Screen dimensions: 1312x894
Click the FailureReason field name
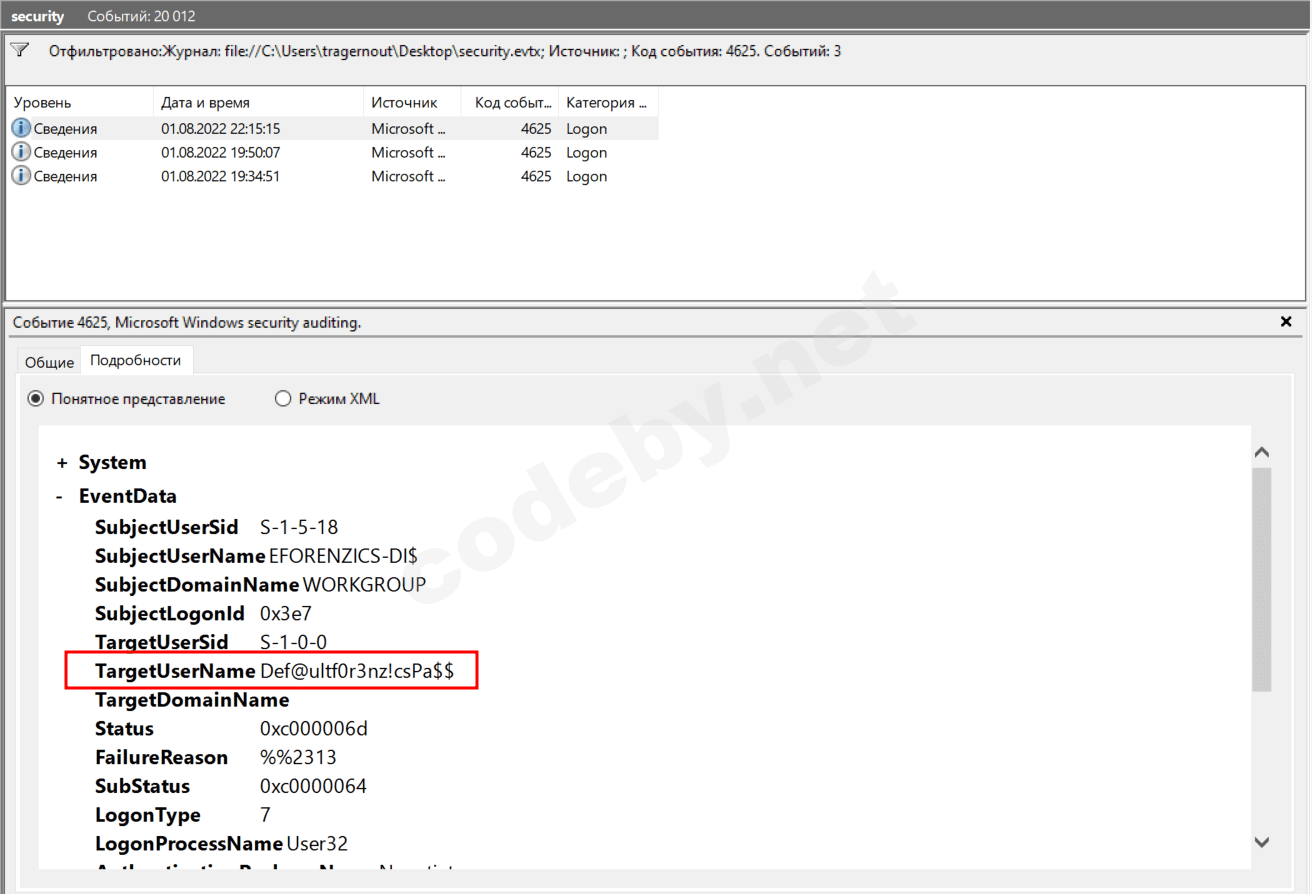click(161, 758)
